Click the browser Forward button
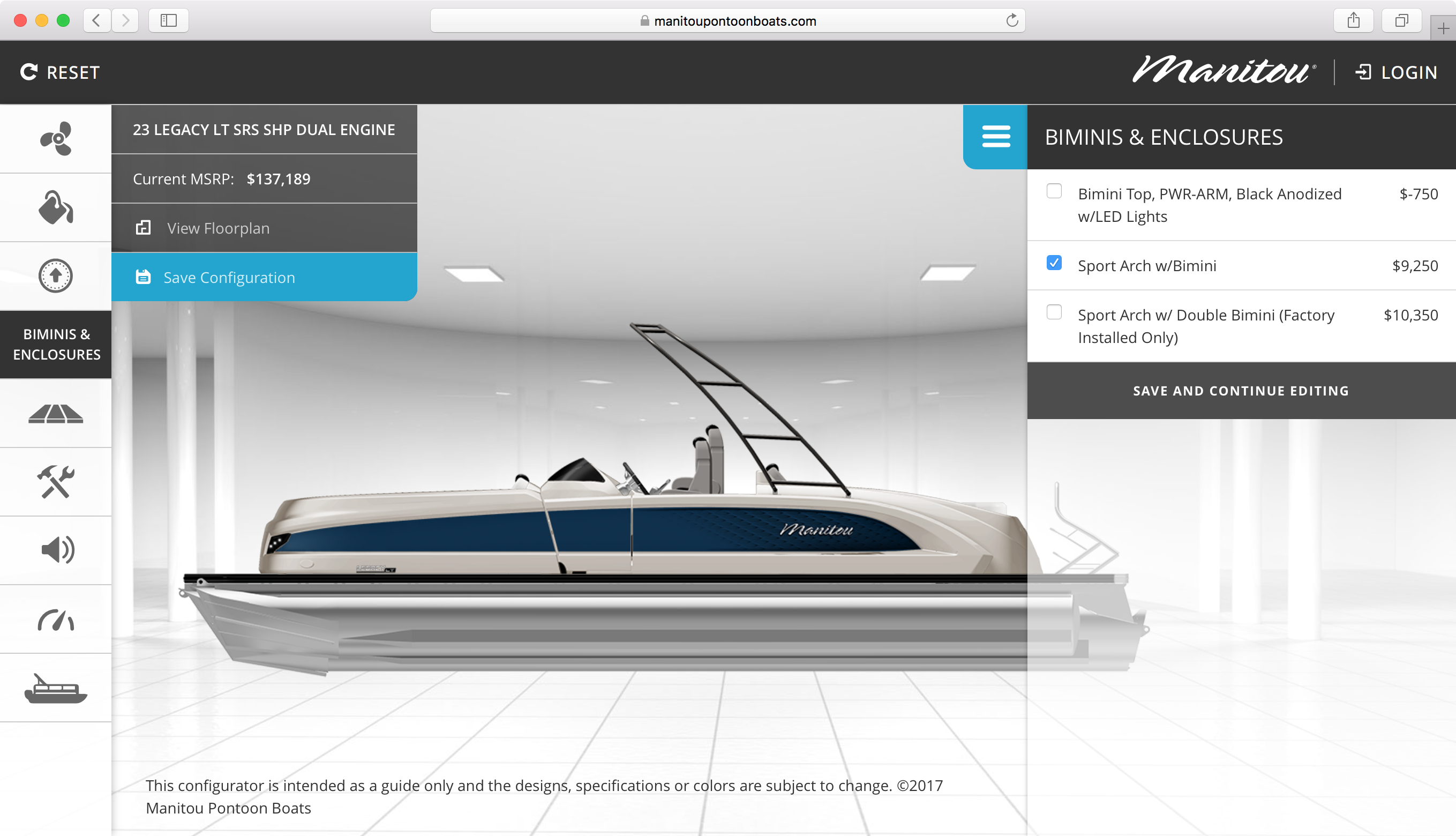The width and height of the screenshot is (1456, 836). pyautogui.click(x=125, y=21)
